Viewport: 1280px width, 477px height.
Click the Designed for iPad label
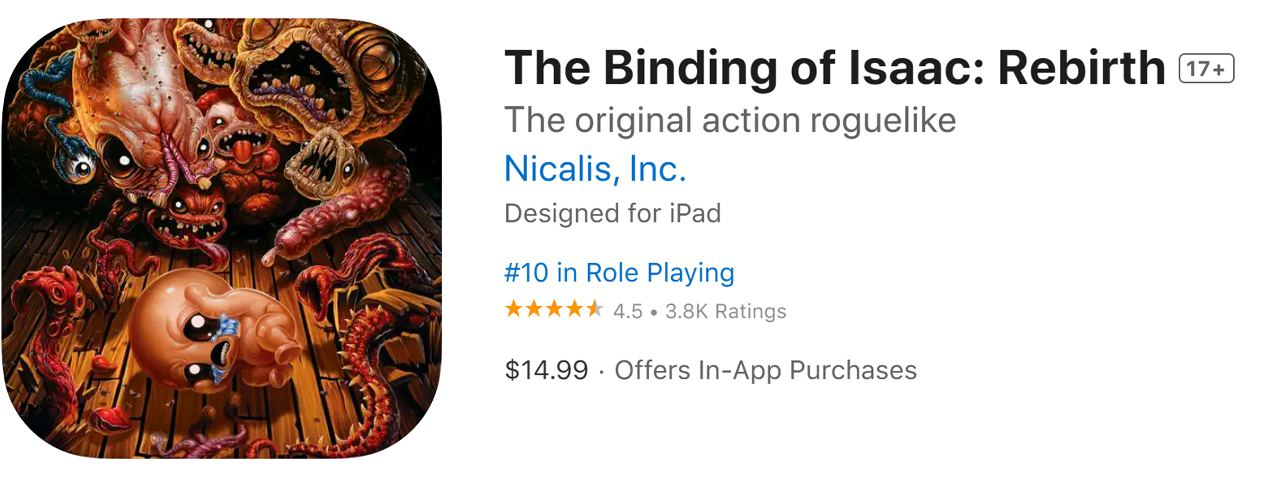(x=612, y=213)
